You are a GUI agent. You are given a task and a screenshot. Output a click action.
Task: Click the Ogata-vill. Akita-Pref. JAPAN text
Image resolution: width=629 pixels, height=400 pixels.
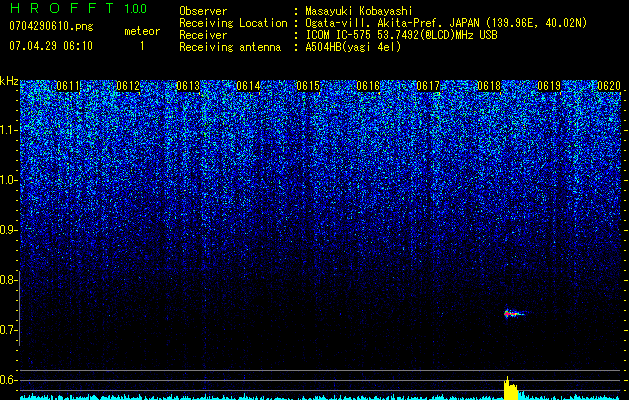(392, 23)
